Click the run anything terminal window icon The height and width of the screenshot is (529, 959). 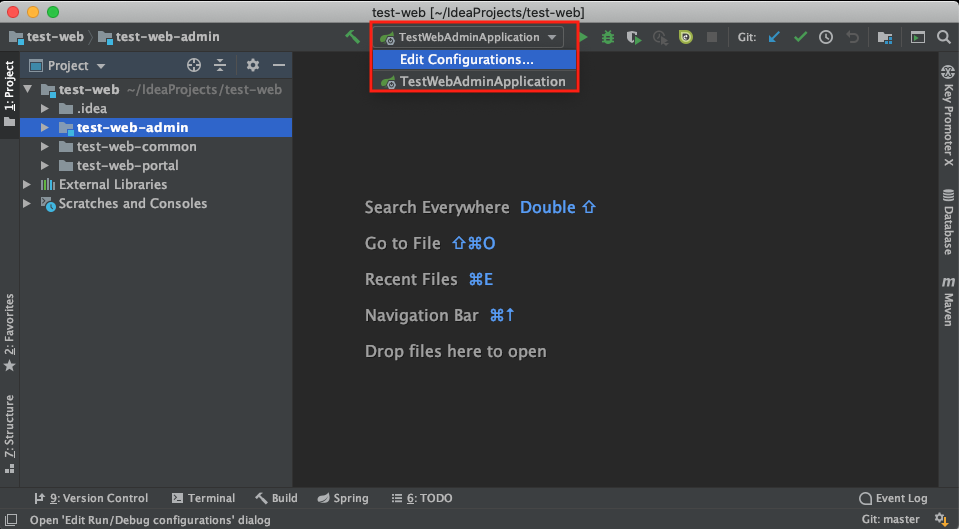click(x=917, y=37)
